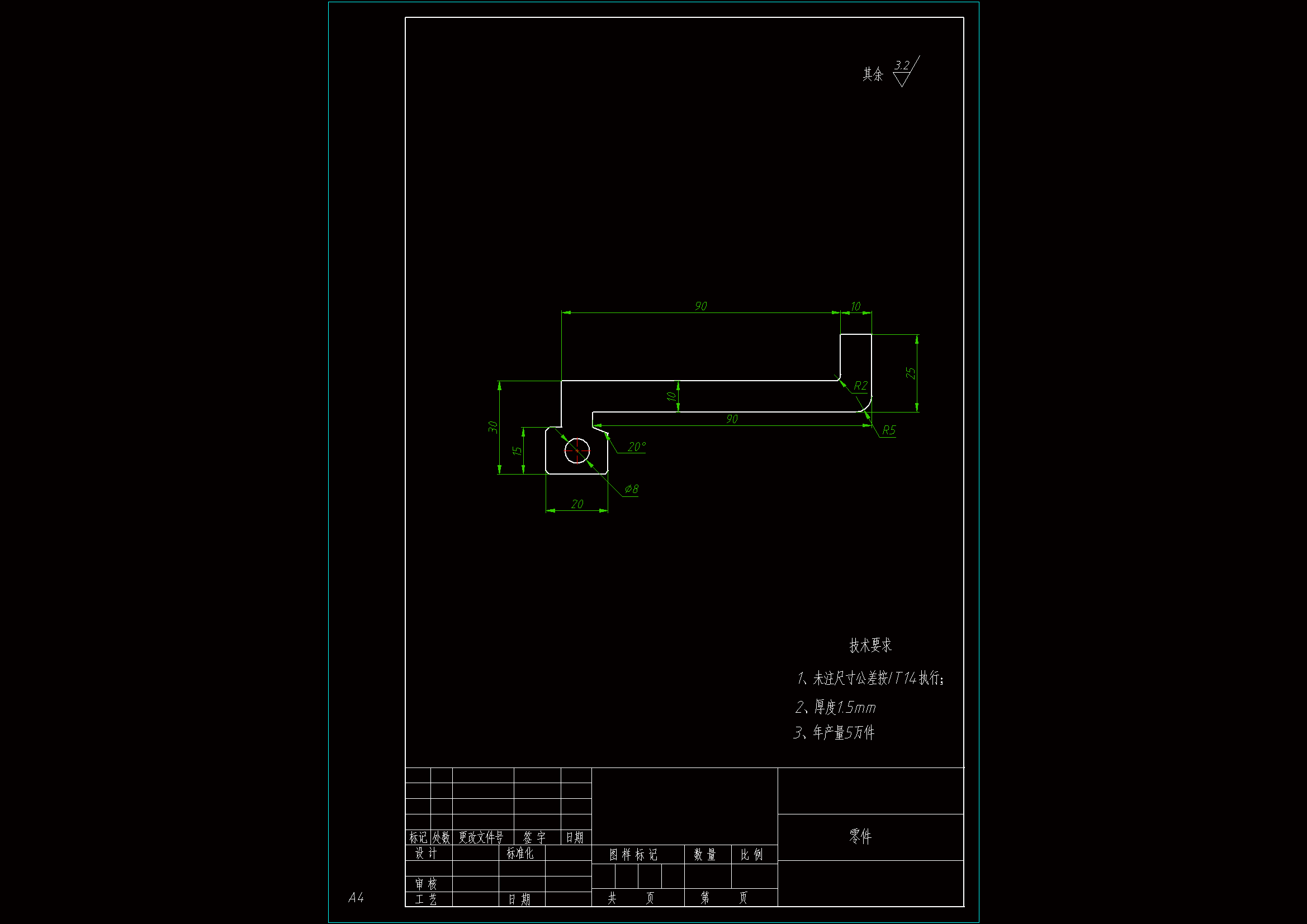Click the red center mark of the hole

tap(577, 451)
